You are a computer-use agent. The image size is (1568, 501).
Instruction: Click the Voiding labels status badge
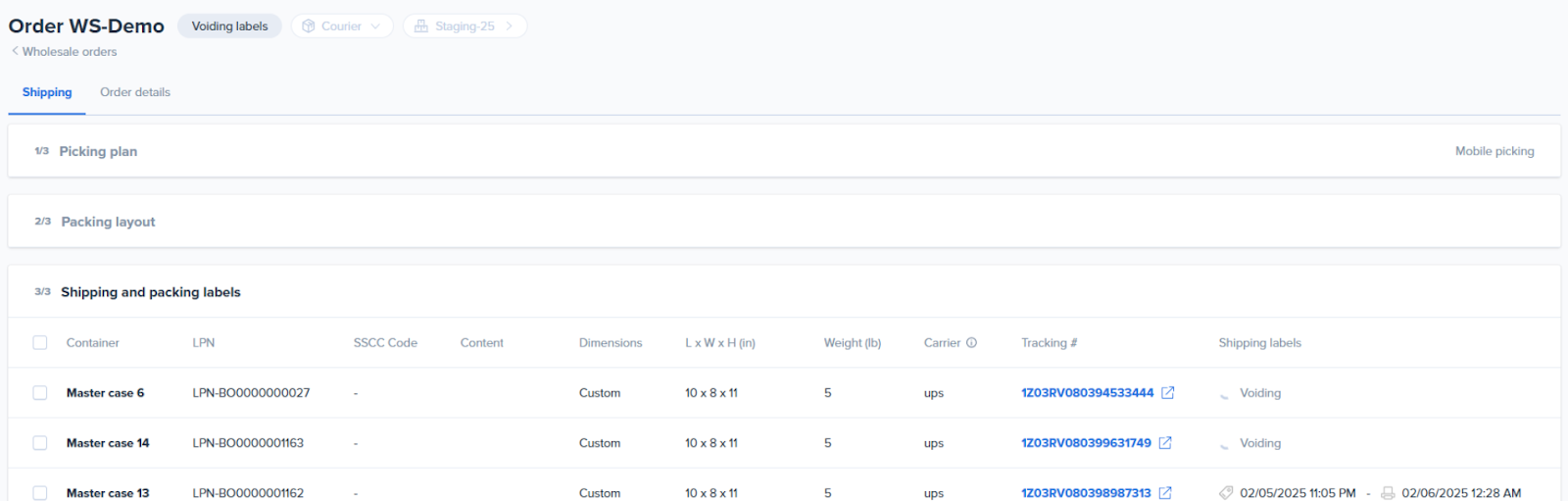pyautogui.click(x=229, y=26)
